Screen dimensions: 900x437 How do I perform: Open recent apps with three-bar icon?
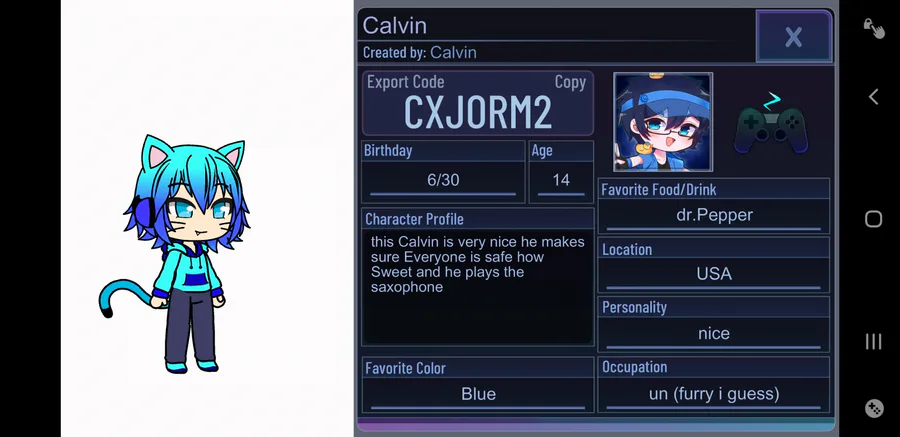[x=873, y=342]
